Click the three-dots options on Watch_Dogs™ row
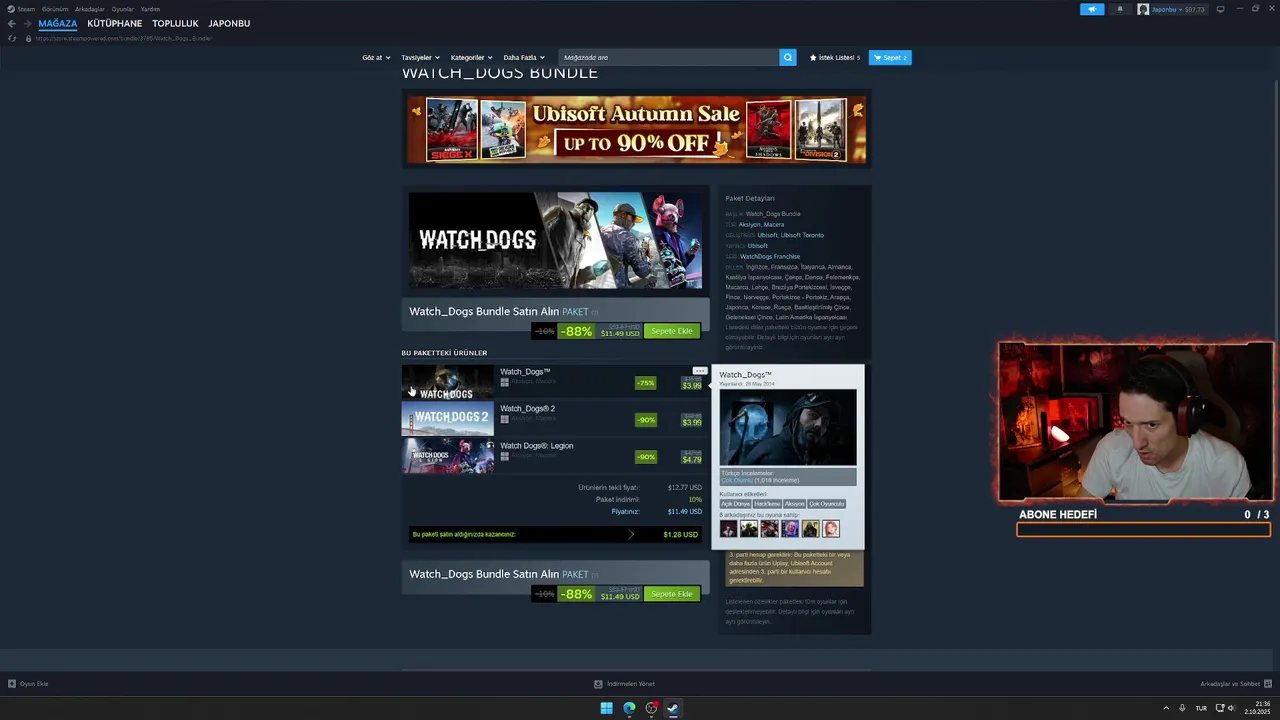 click(x=700, y=371)
